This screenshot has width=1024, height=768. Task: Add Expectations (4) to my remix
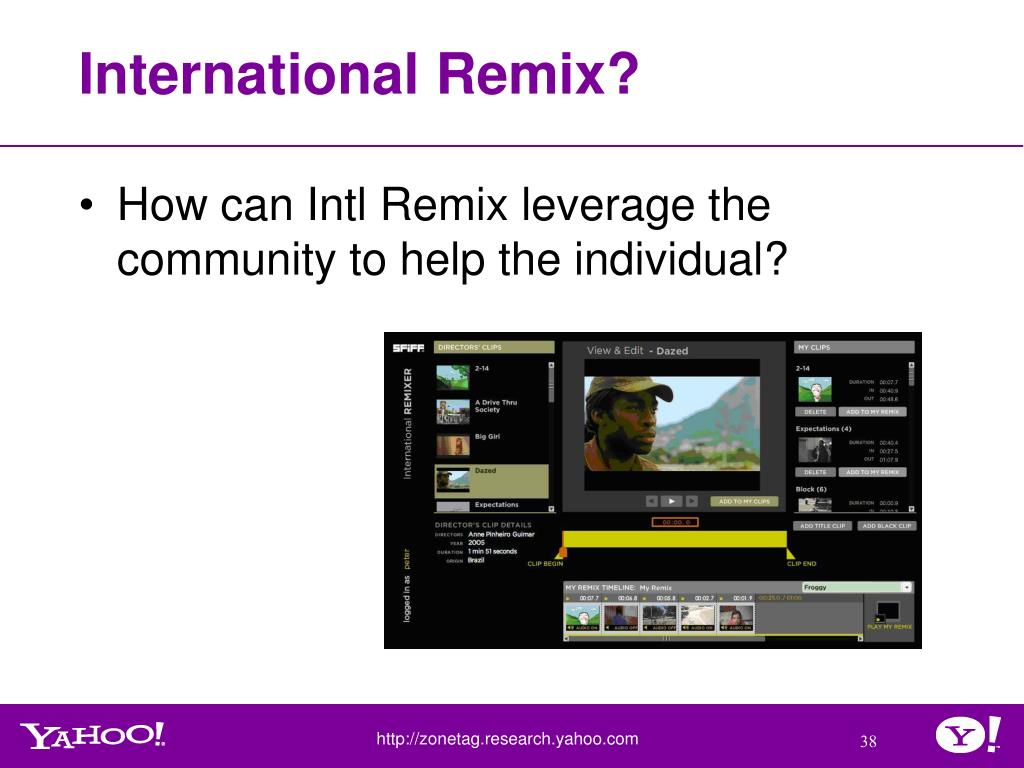(872, 472)
